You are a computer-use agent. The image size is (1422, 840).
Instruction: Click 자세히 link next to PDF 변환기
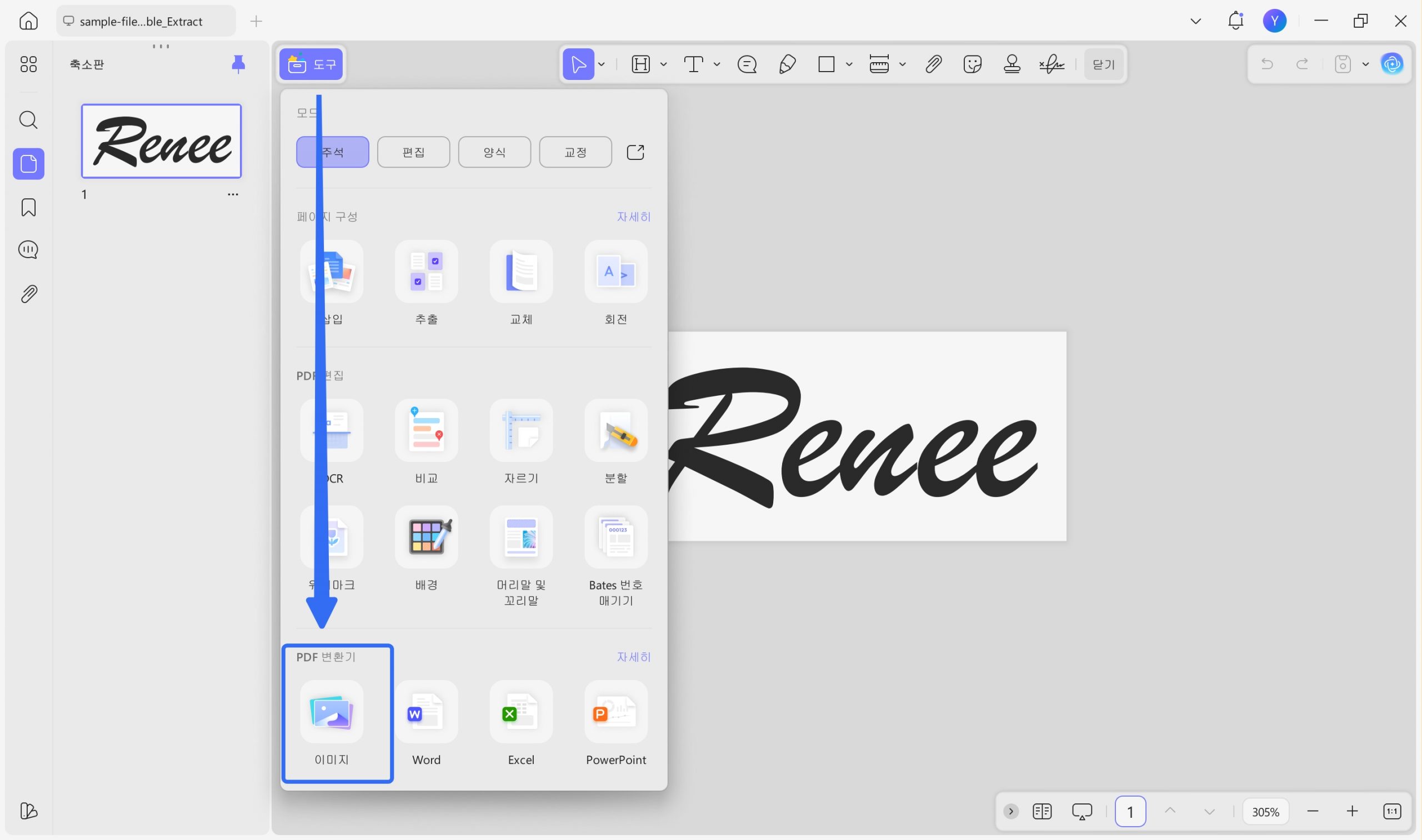[x=634, y=657]
